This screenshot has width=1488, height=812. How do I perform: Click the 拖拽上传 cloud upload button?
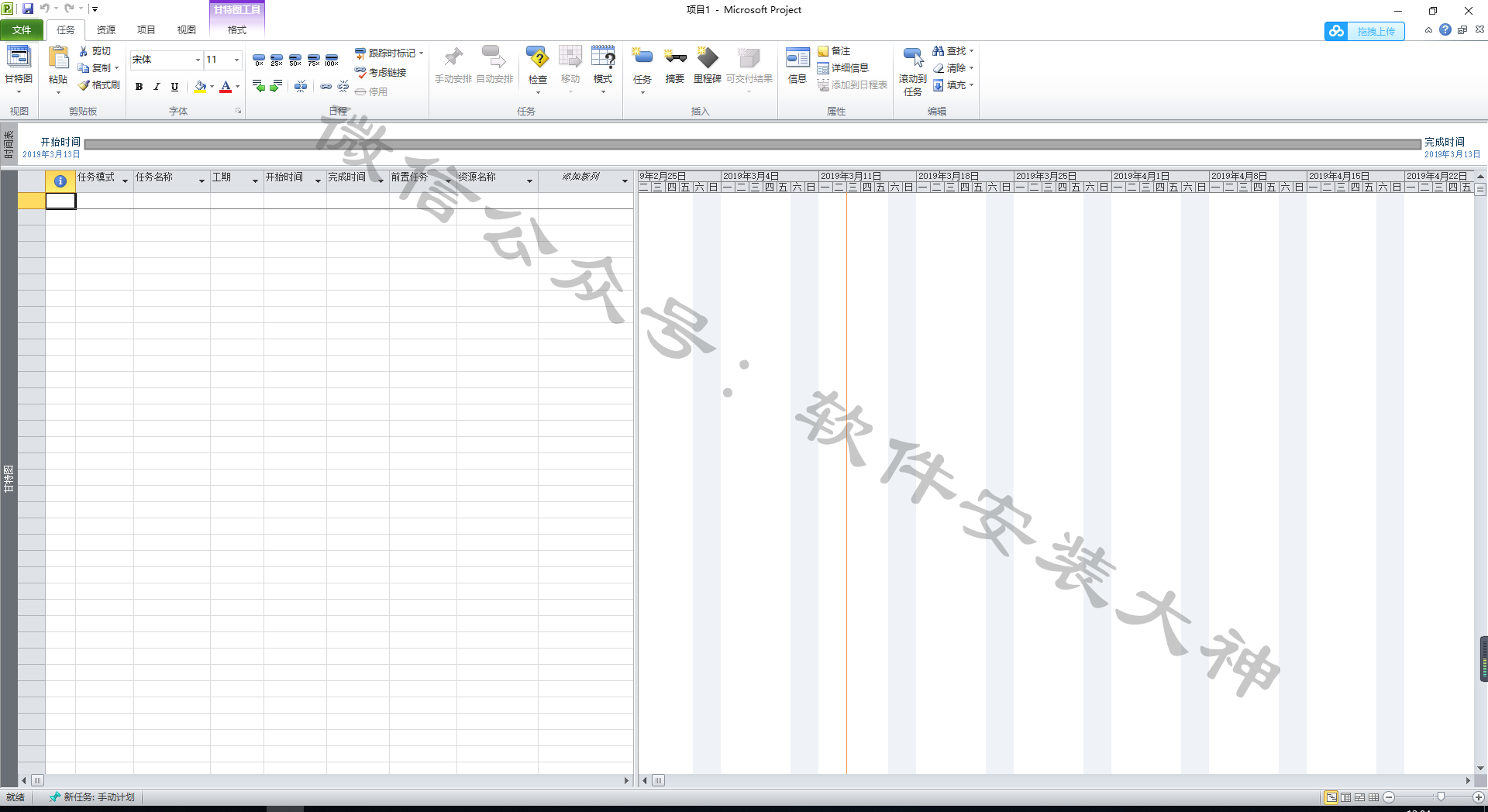[x=1364, y=31]
